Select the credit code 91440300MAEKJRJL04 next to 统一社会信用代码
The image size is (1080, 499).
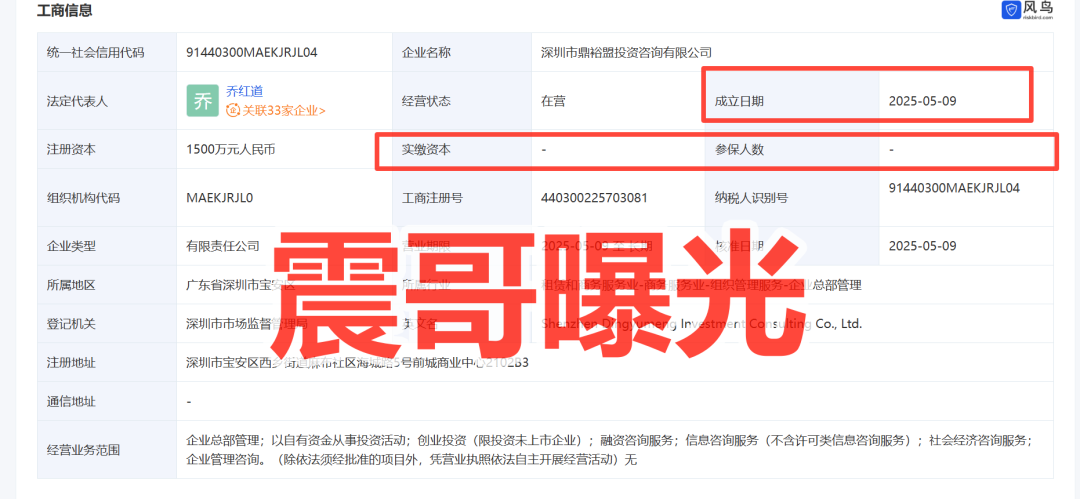tap(251, 52)
